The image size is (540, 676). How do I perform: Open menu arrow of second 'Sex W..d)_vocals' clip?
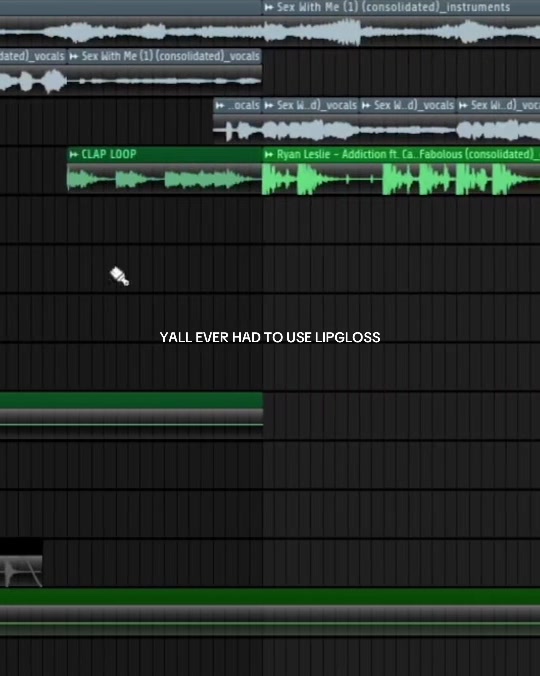click(366, 105)
